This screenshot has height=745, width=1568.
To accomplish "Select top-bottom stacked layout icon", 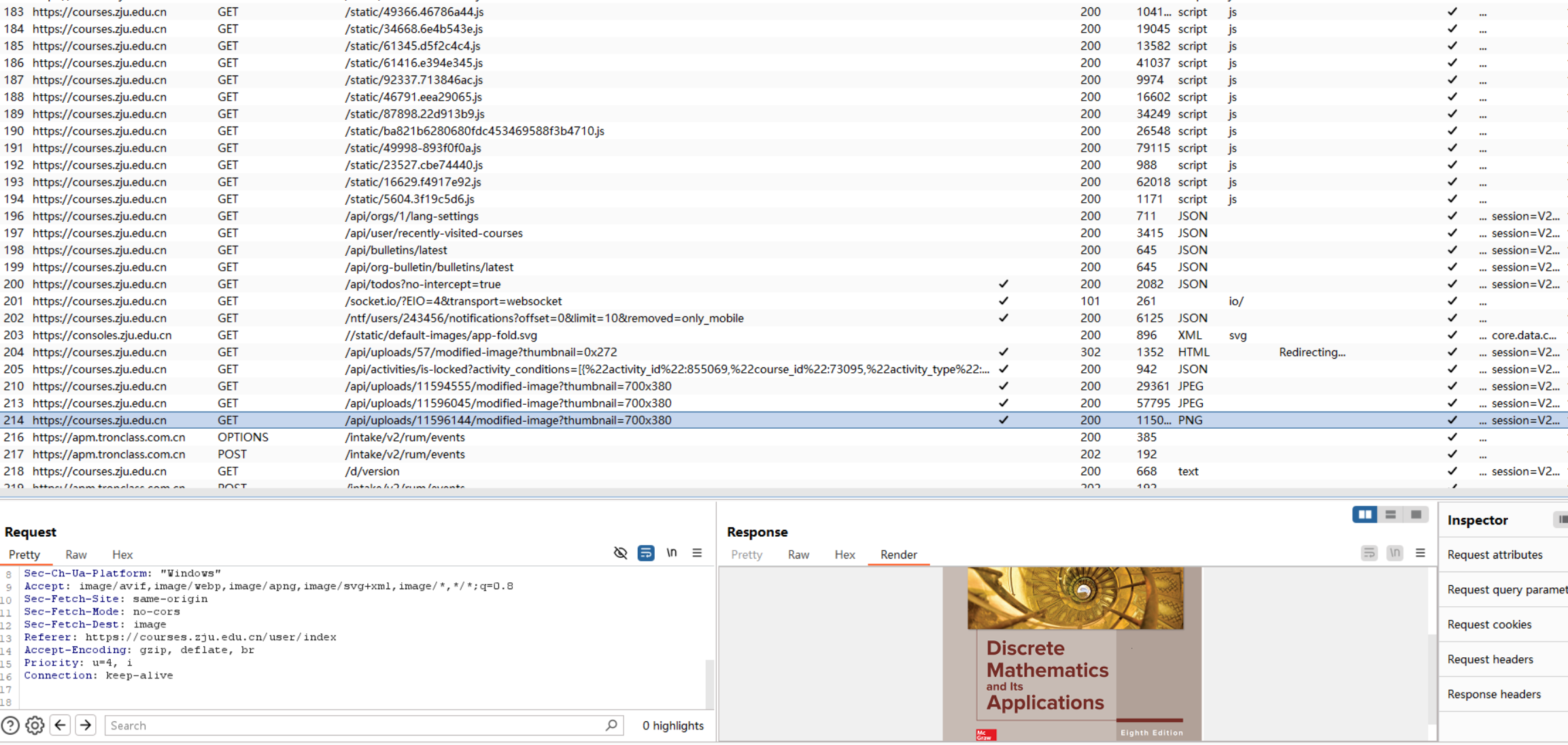I will [x=1391, y=515].
